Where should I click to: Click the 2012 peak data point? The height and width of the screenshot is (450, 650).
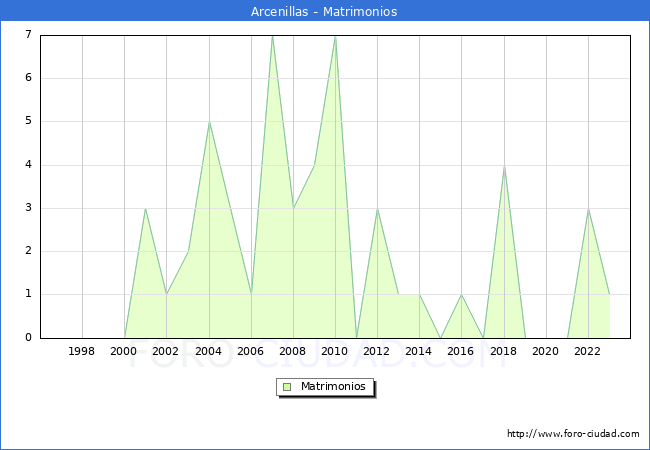[377, 209]
